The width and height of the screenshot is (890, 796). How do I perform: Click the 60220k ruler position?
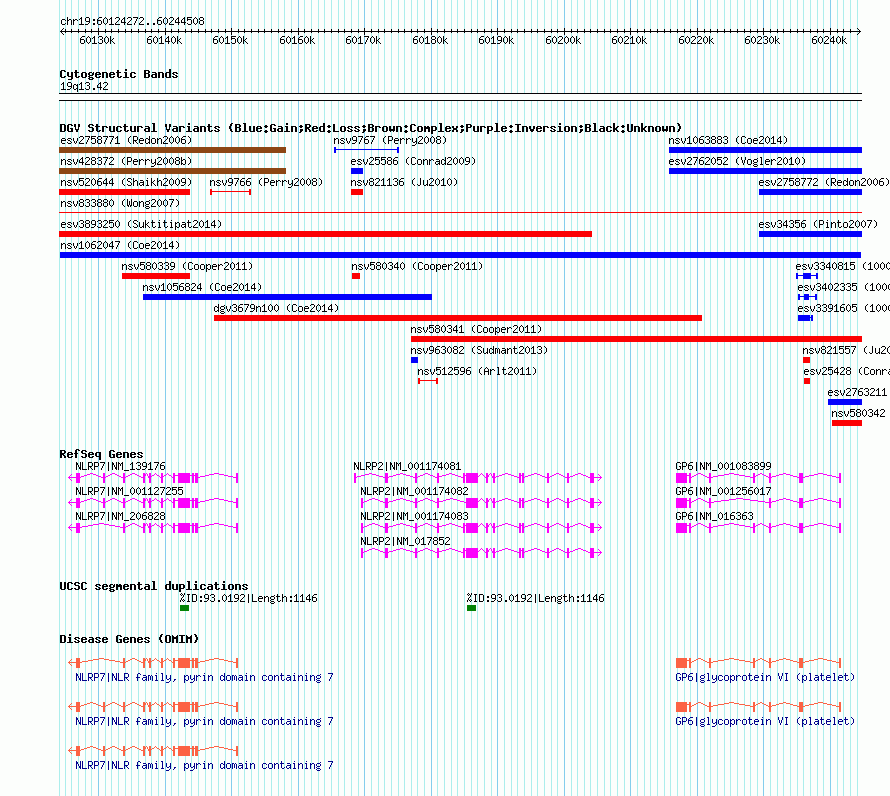(x=696, y=40)
